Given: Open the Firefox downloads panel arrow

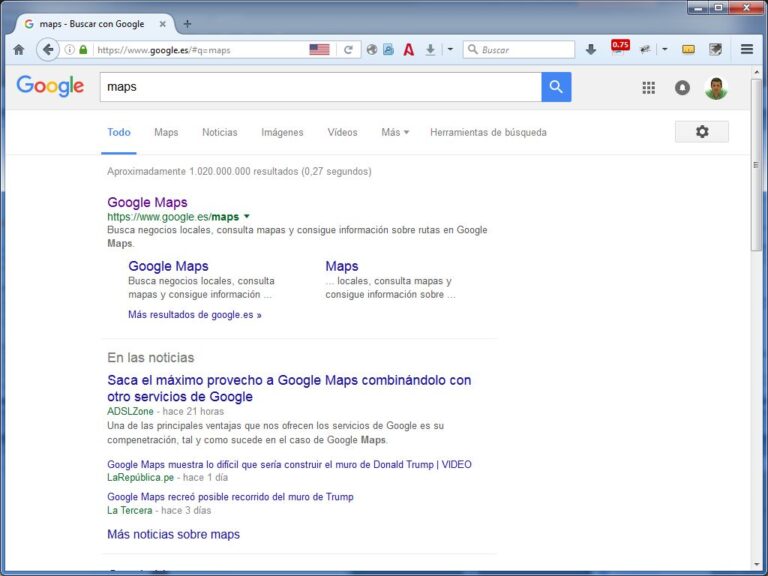Looking at the screenshot, I should coord(591,49).
